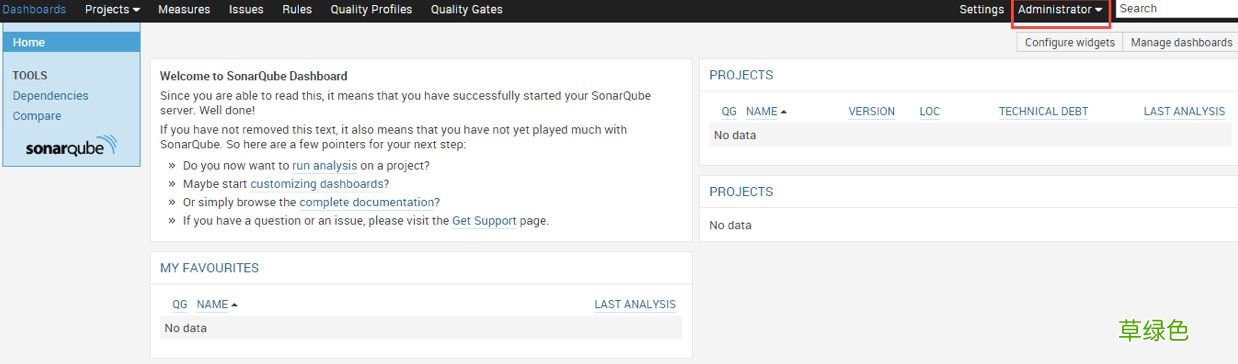This screenshot has width=1238, height=364.
Task: Open Settings in the top bar
Action: (981, 9)
